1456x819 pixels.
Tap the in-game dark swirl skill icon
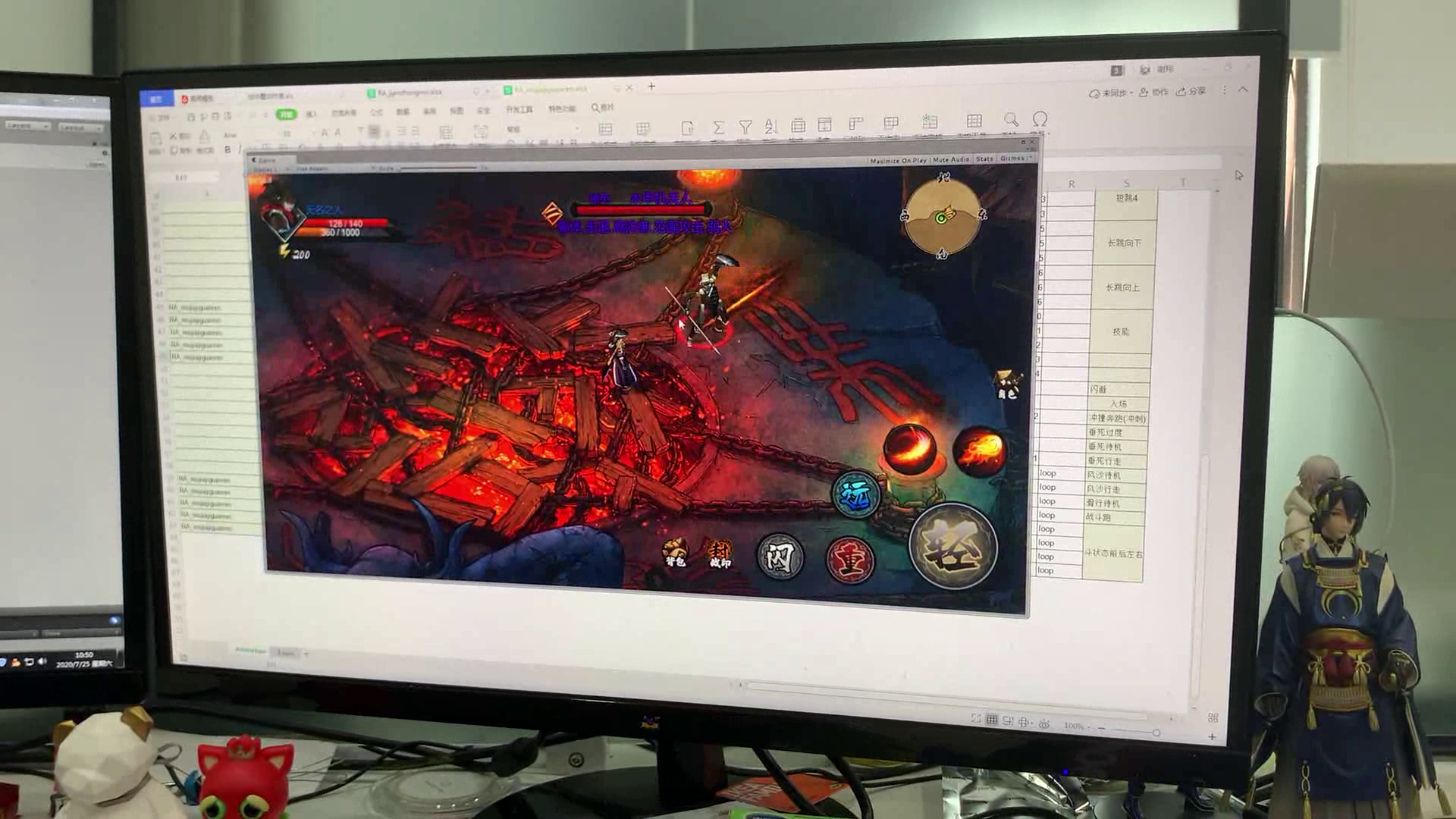909,448
